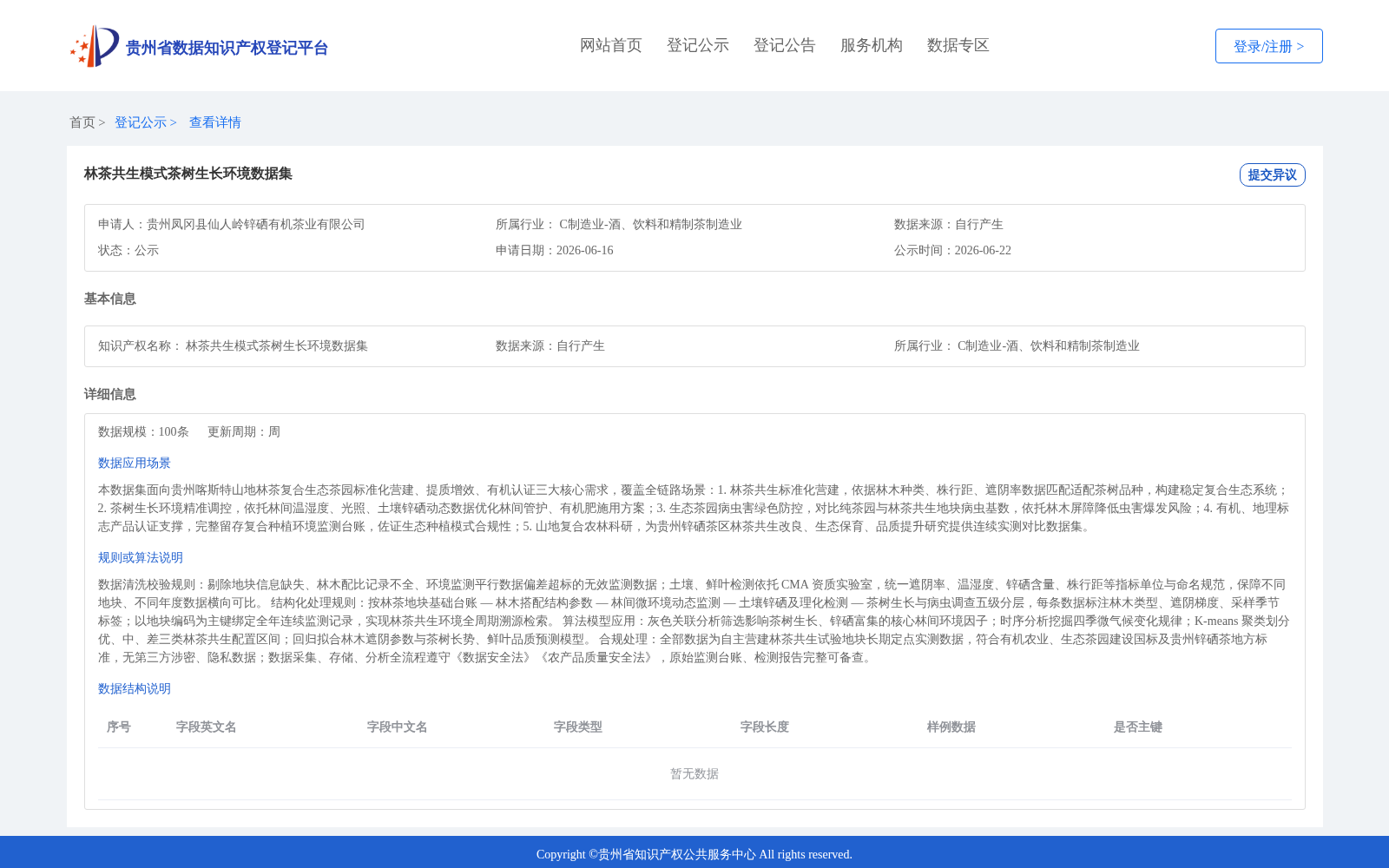Click the 字段类型 column header
1389x868 pixels.
click(578, 727)
